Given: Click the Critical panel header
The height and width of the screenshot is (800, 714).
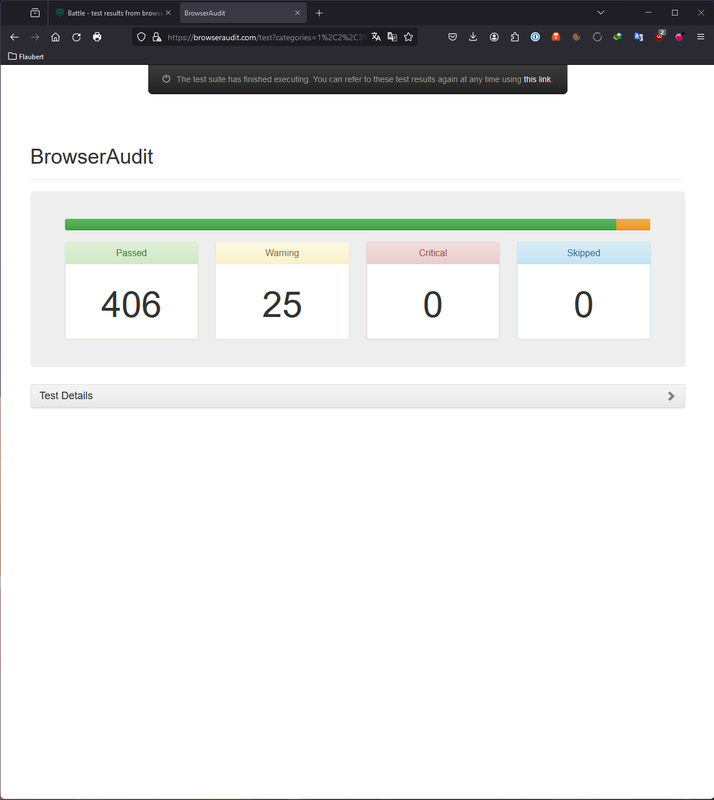Looking at the screenshot, I should tap(433, 253).
